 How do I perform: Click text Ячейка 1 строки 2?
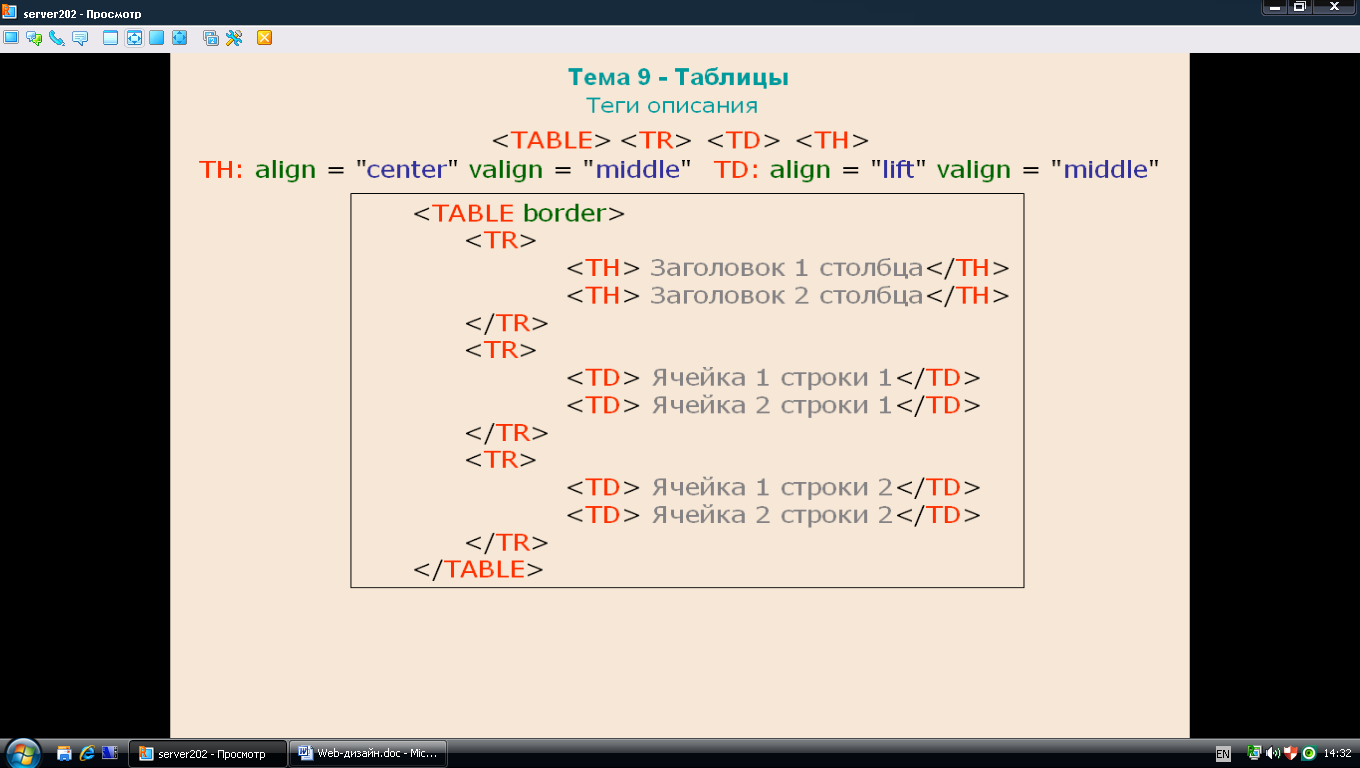point(771,487)
